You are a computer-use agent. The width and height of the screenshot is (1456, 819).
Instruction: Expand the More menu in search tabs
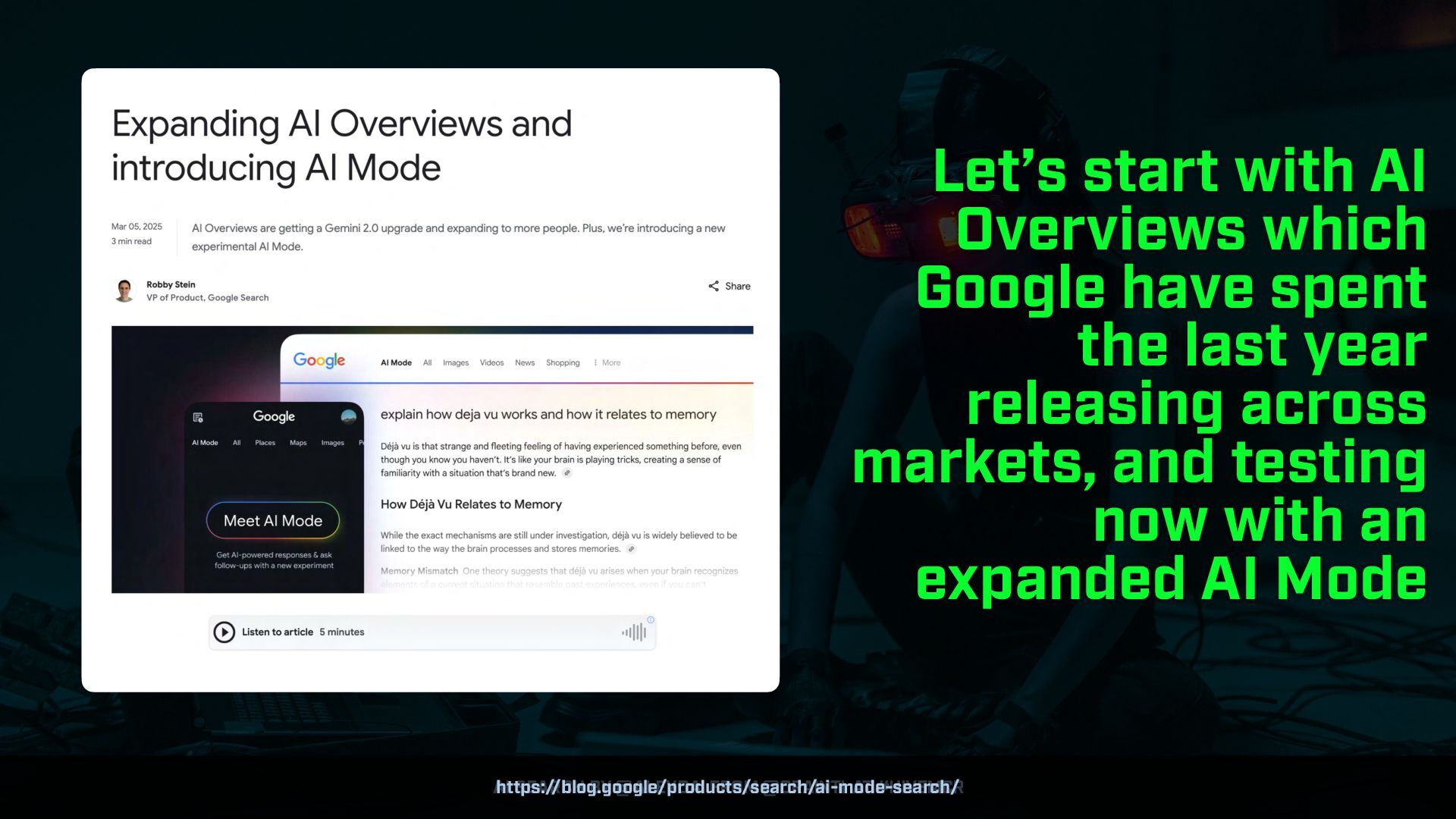(607, 362)
